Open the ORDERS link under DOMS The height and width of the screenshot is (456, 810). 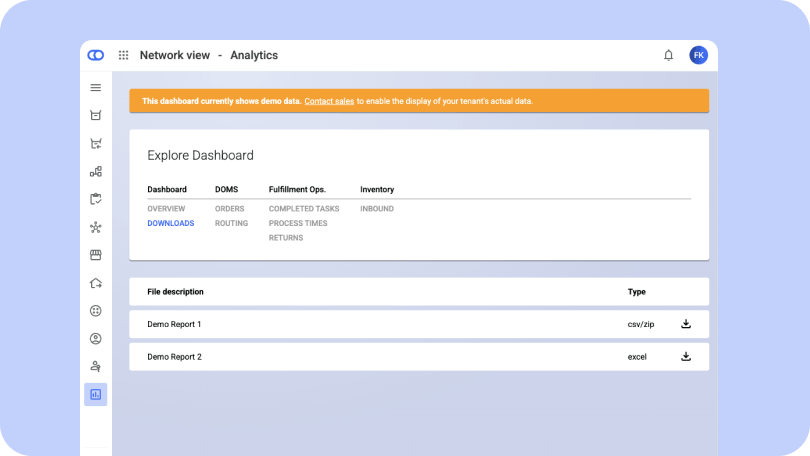[x=229, y=209]
